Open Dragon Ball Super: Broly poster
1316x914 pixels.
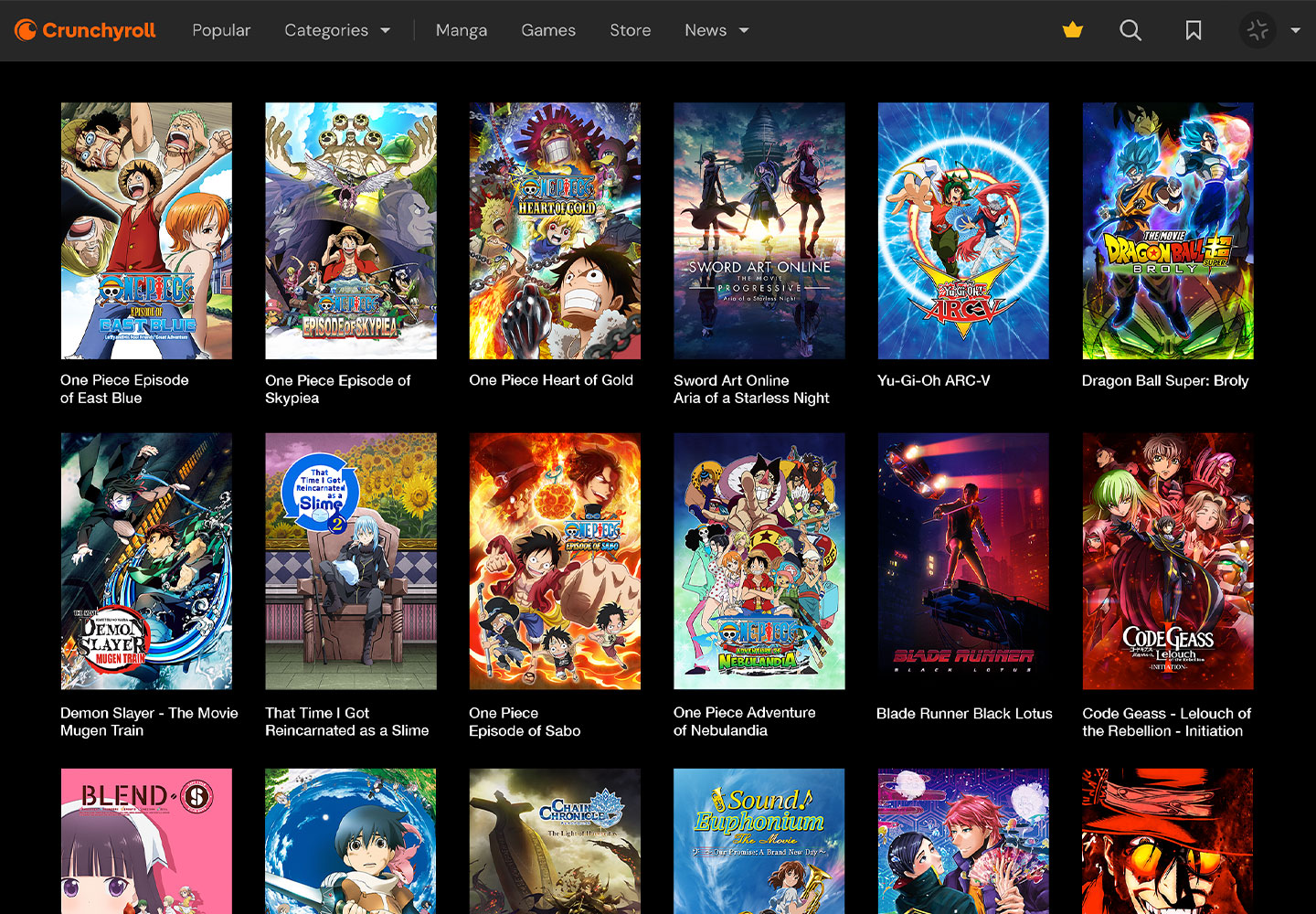1168,230
